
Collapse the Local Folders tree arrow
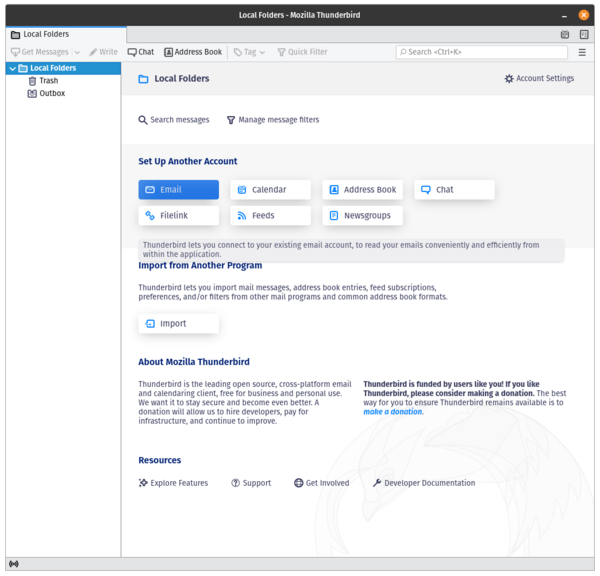point(13,69)
